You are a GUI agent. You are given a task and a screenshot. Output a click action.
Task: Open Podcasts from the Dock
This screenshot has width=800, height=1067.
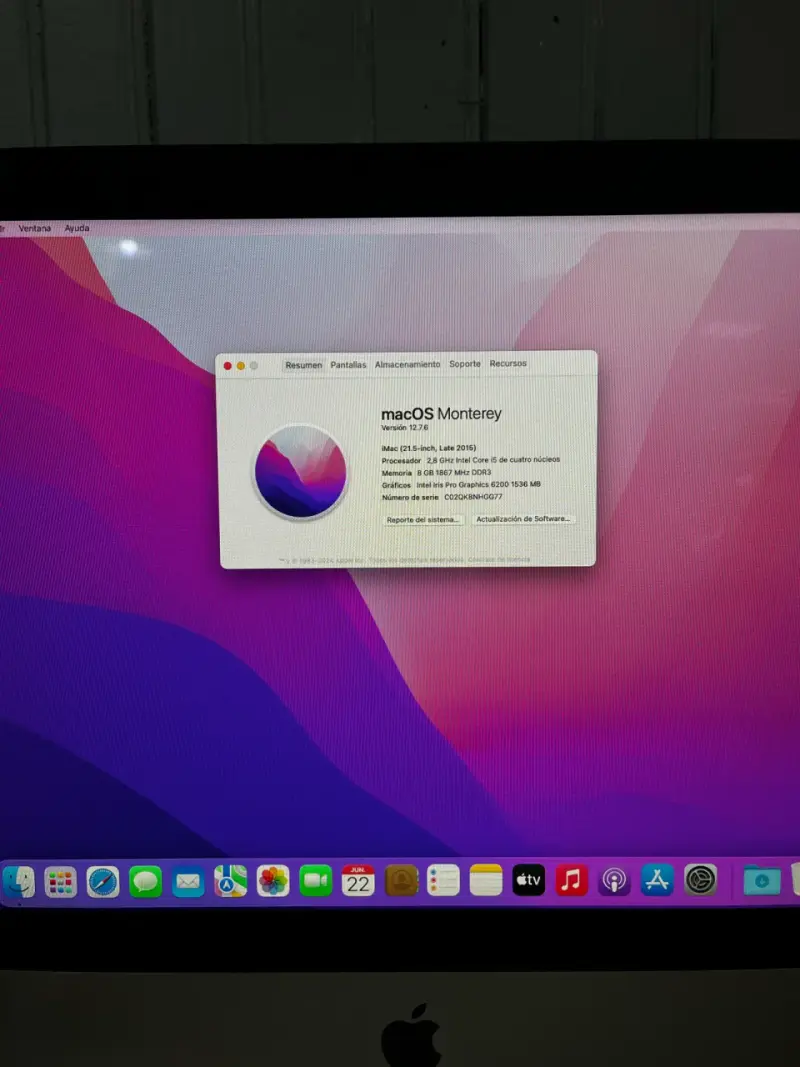[x=614, y=881]
